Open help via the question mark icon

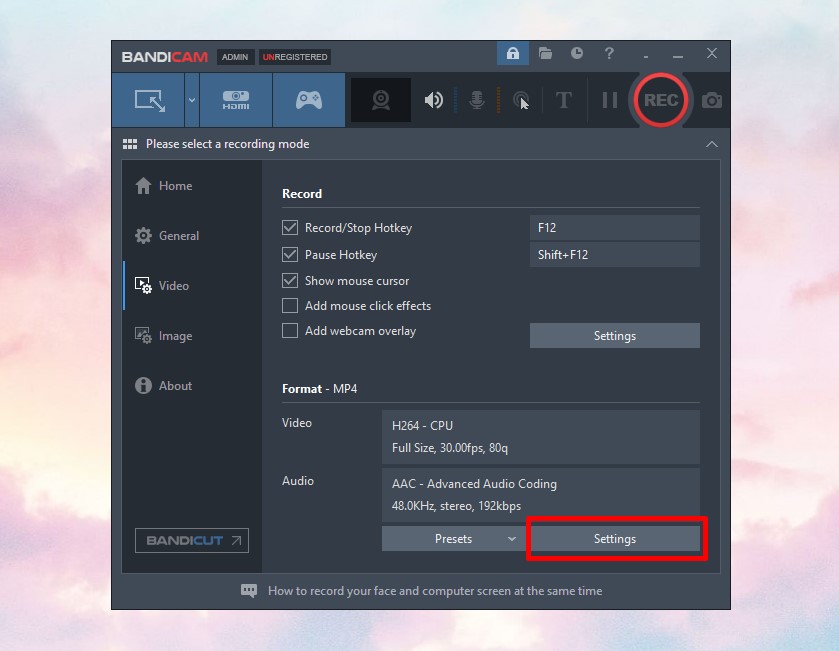(609, 53)
